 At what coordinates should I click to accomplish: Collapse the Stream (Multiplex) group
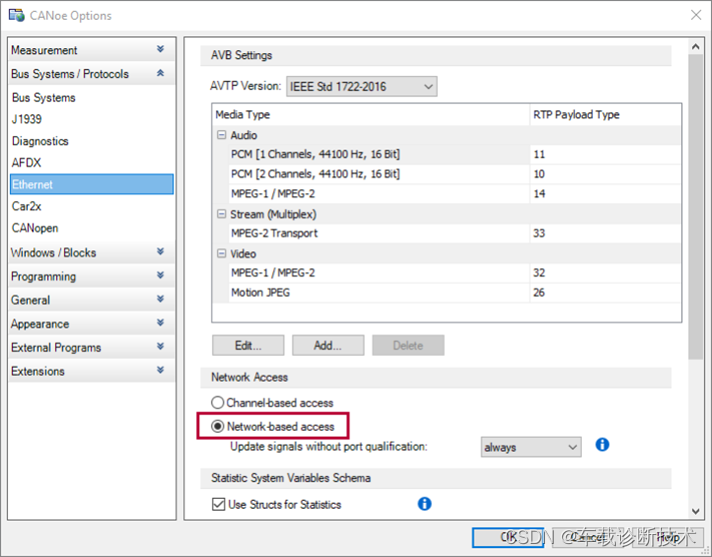(221, 214)
